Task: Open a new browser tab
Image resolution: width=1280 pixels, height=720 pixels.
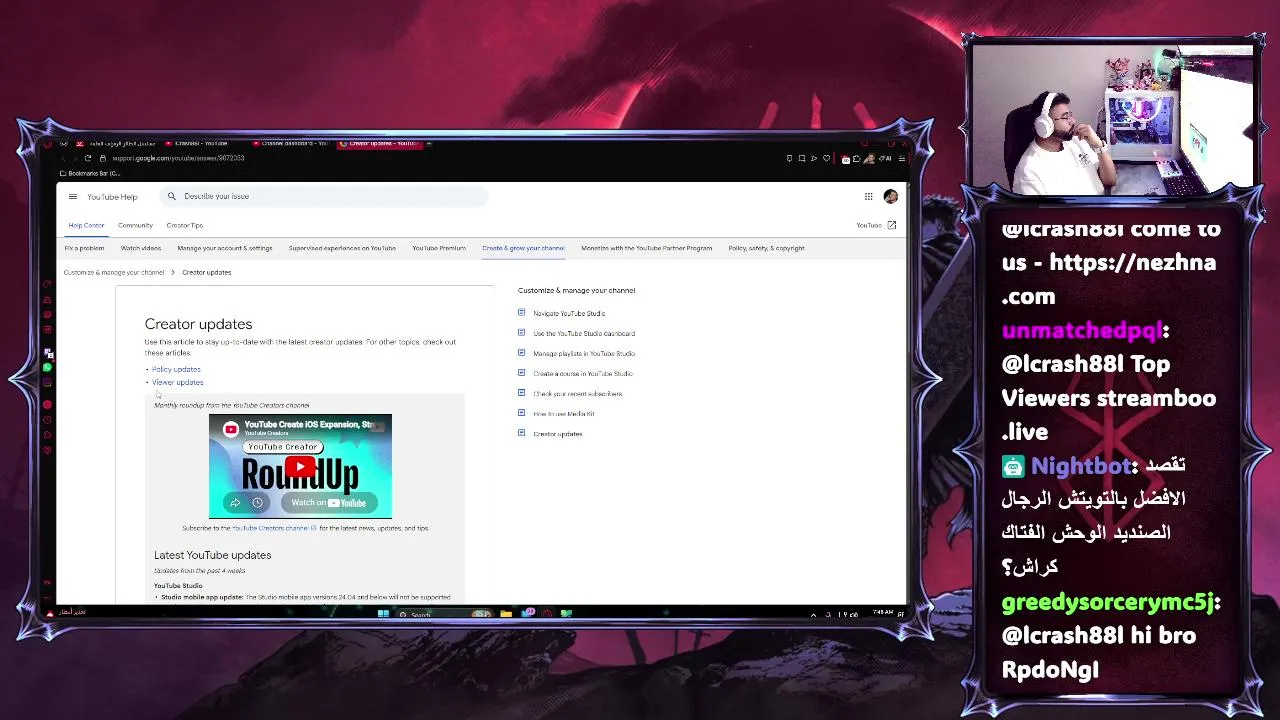Action: point(430,143)
